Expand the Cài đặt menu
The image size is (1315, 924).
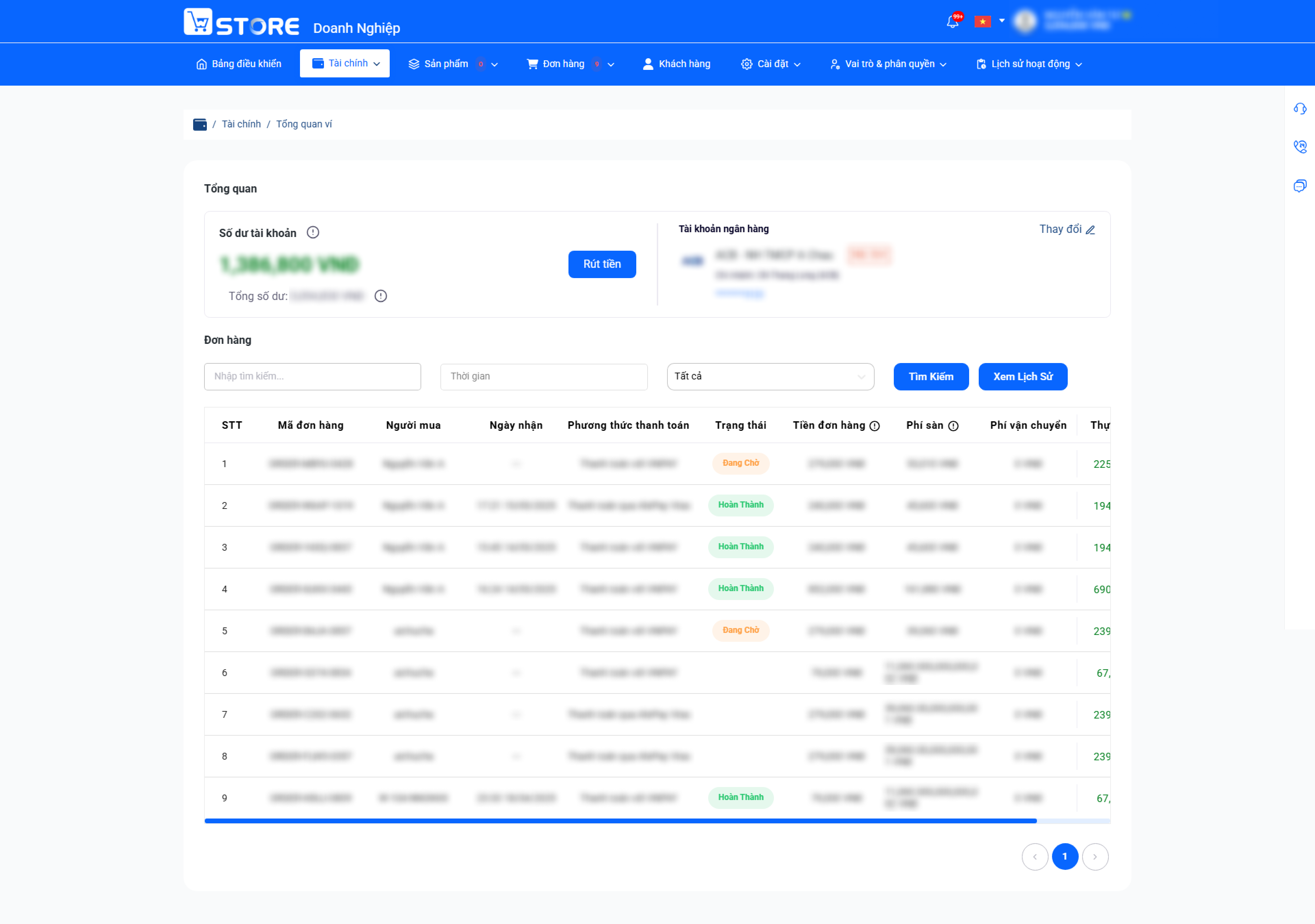(x=770, y=64)
